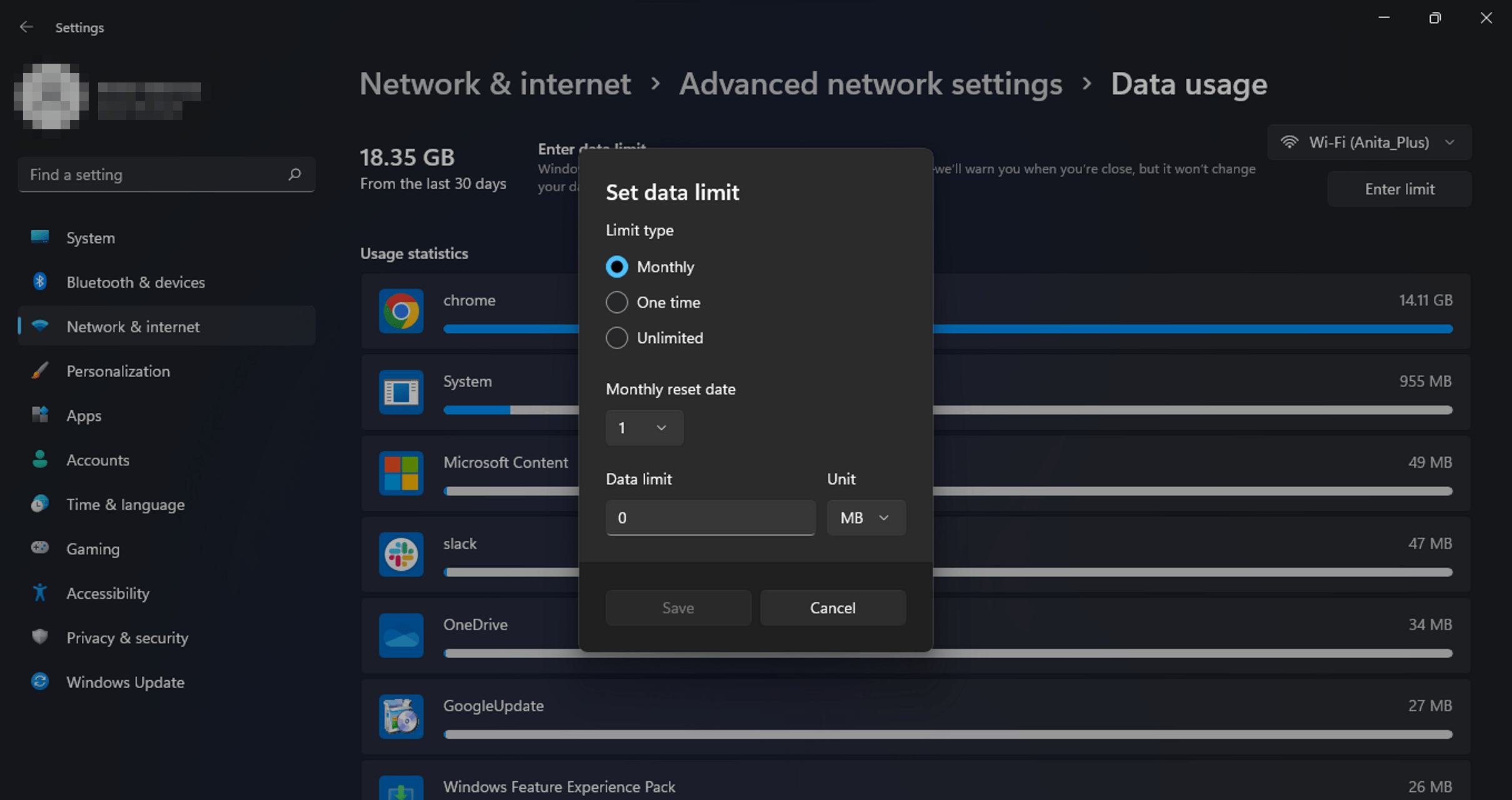Viewport: 1512px width, 800px height.
Task: Select the Monthly limit type
Action: [x=617, y=267]
